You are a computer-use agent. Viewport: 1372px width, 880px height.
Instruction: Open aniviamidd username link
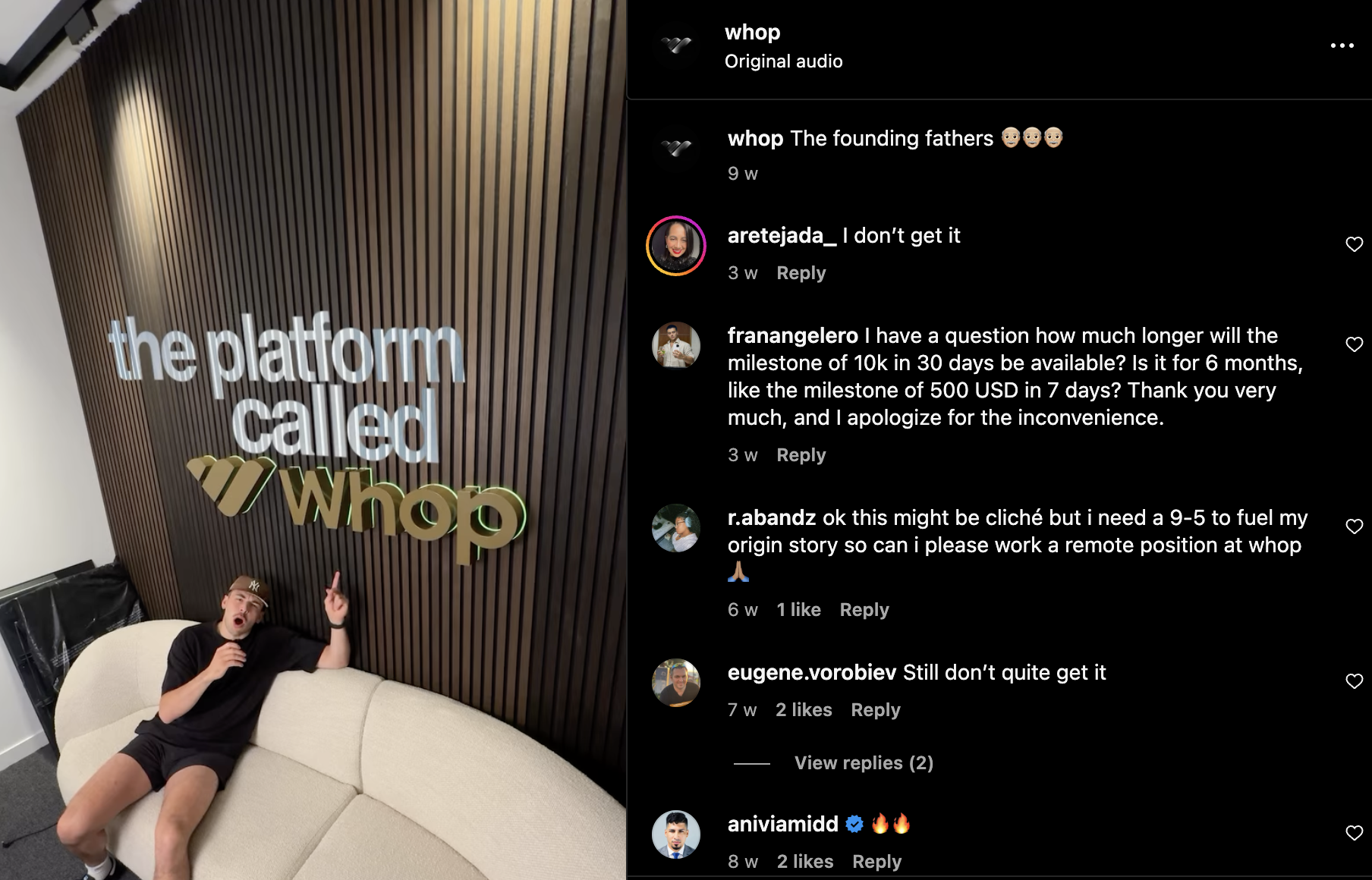click(x=782, y=824)
